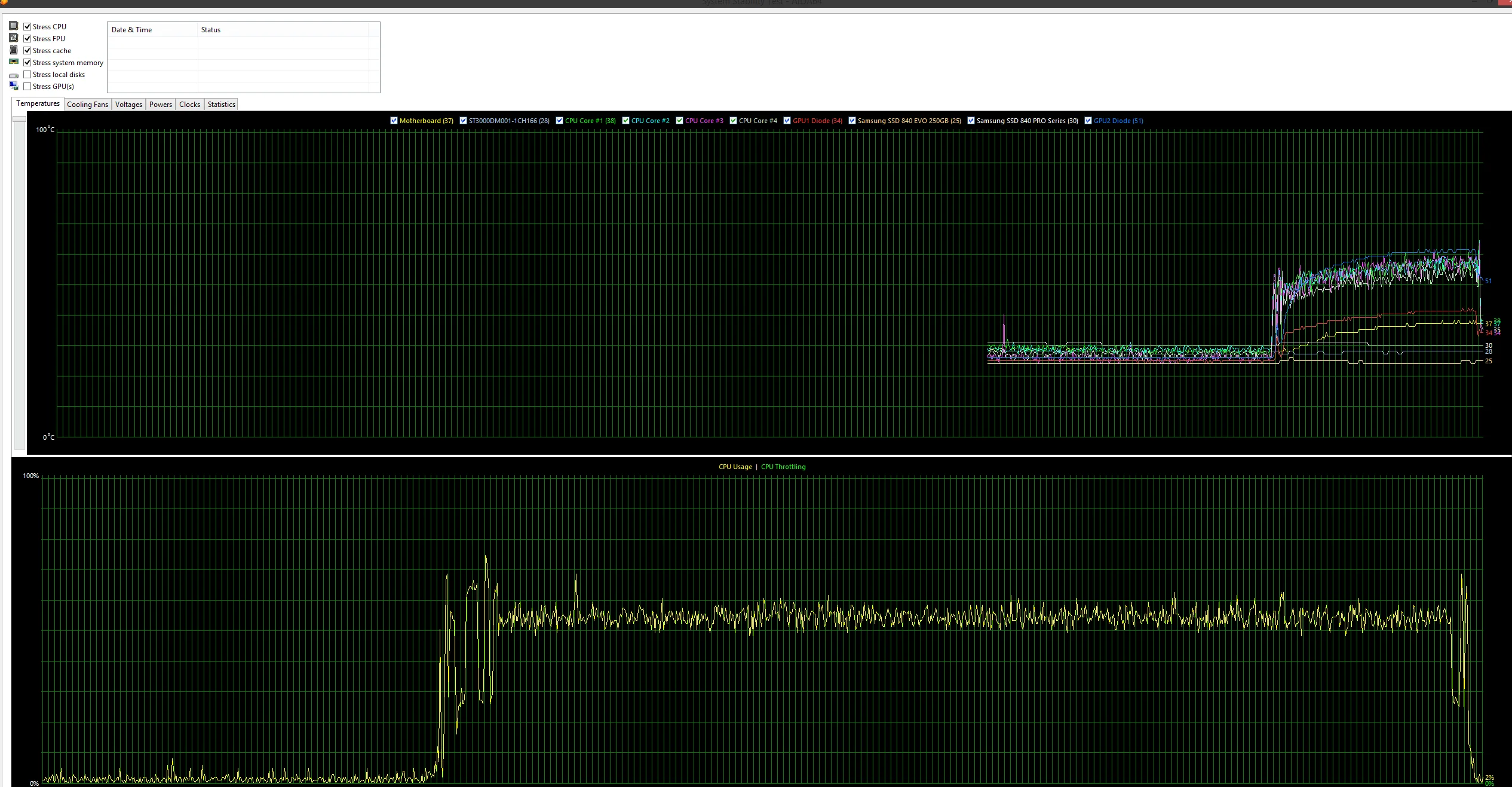Hide GPU2 Diode temperature series
This screenshot has width=1512, height=787.
tap(1088, 120)
